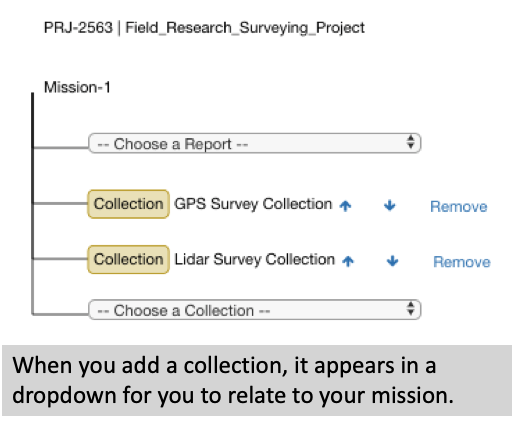Select the Mission-1 tree node

coord(77,87)
